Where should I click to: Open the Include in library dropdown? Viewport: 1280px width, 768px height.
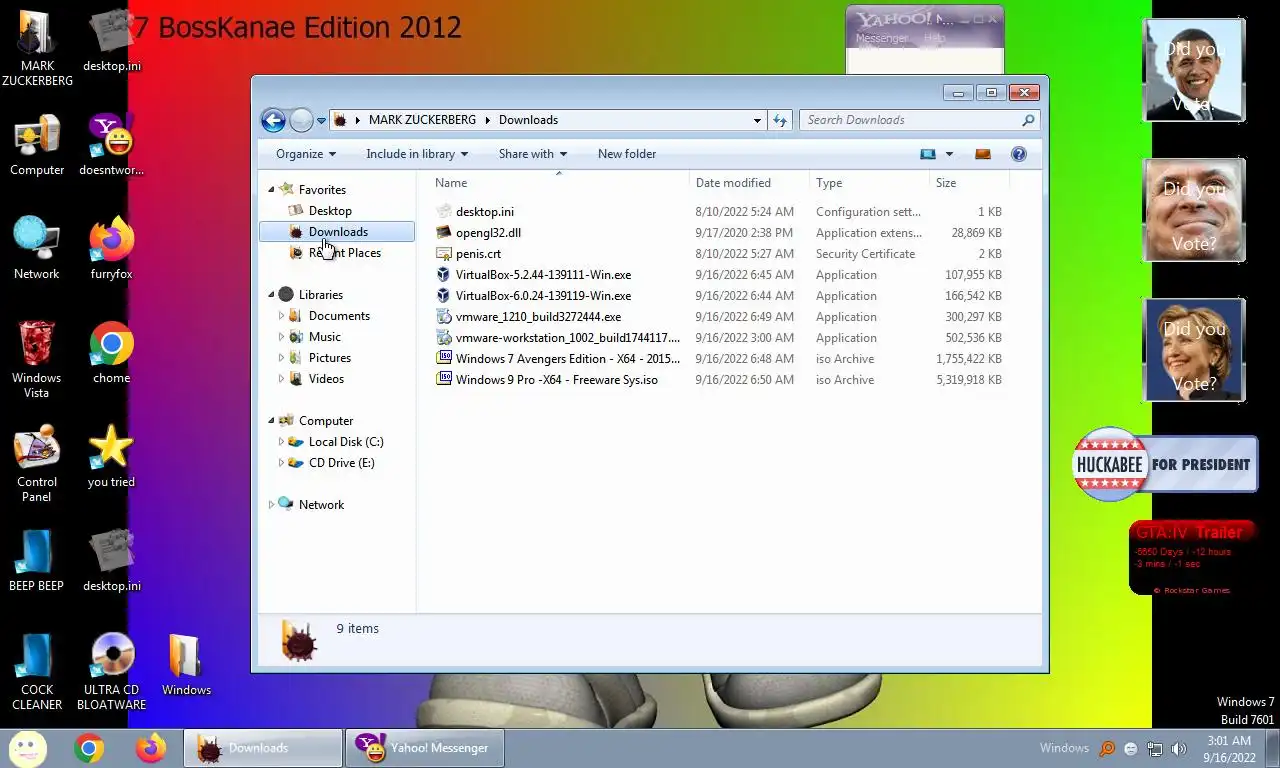pos(418,154)
